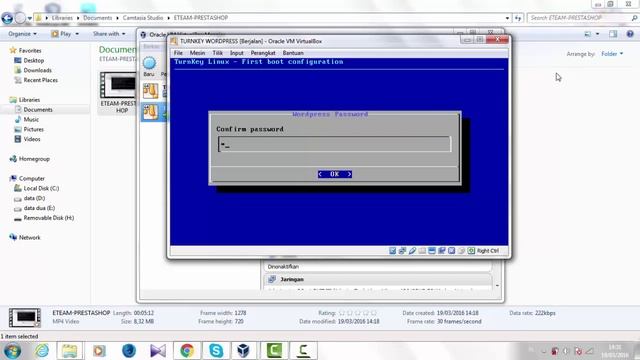Click the Explorer Forward navigation button
Image resolution: width=640 pixels, height=360 pixels.
point(20,18)
